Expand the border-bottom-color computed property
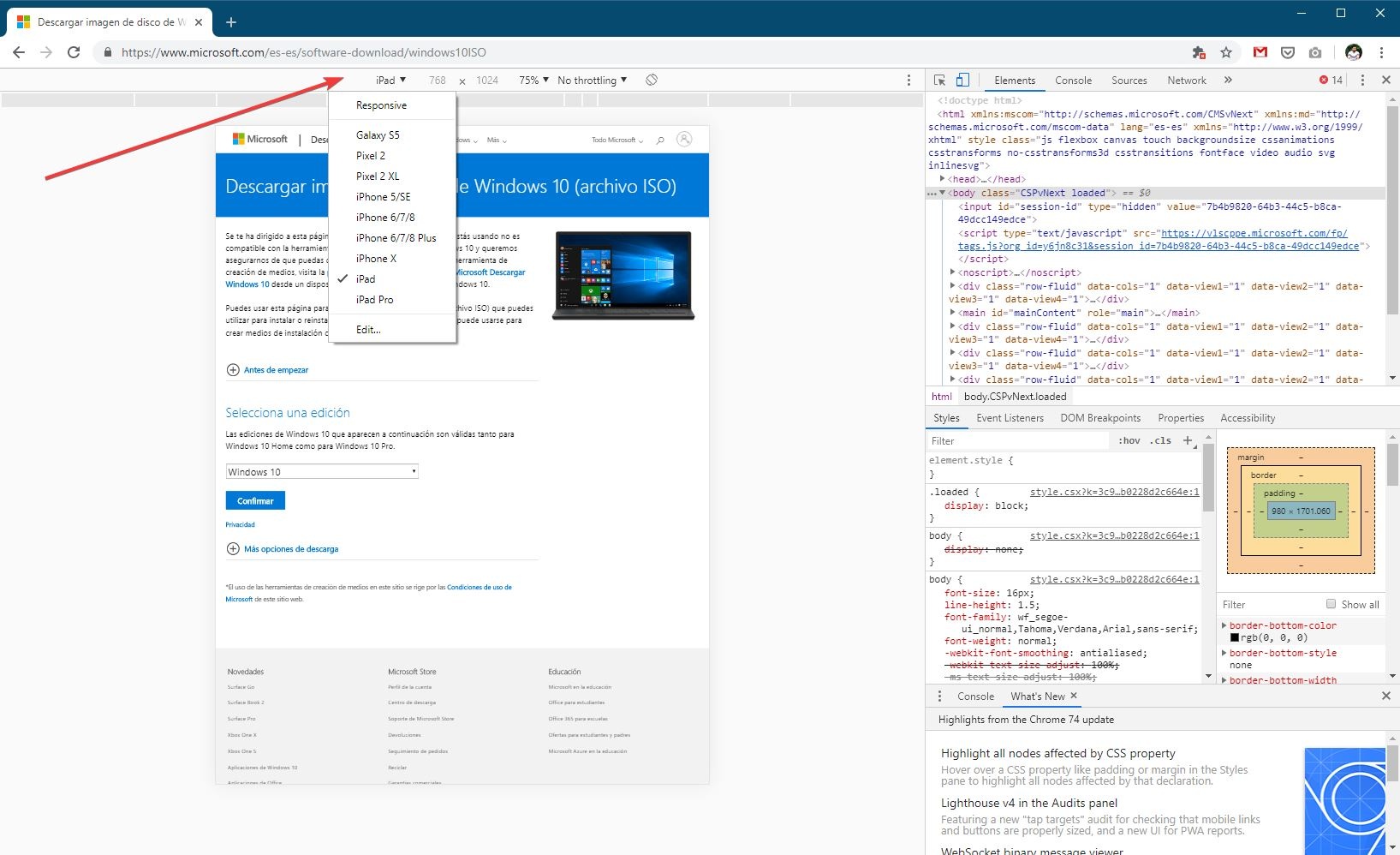Screen dimensions: 1400x855 tap(1224, 625)
